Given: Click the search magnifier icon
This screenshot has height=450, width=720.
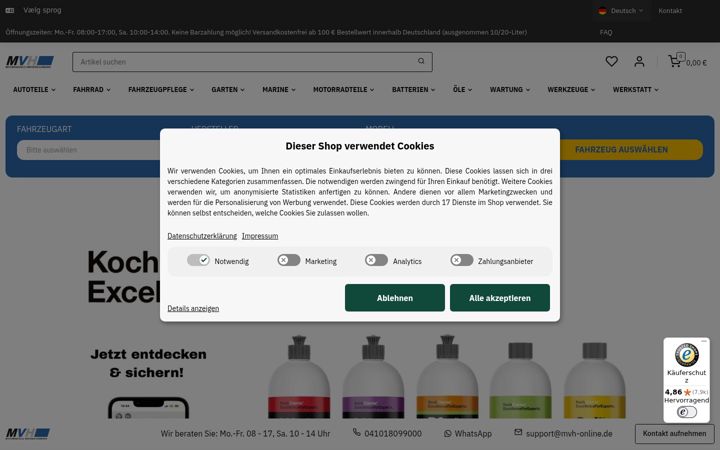Looking at the screenshot, I should pyautogui.click(x=421, y=61).
